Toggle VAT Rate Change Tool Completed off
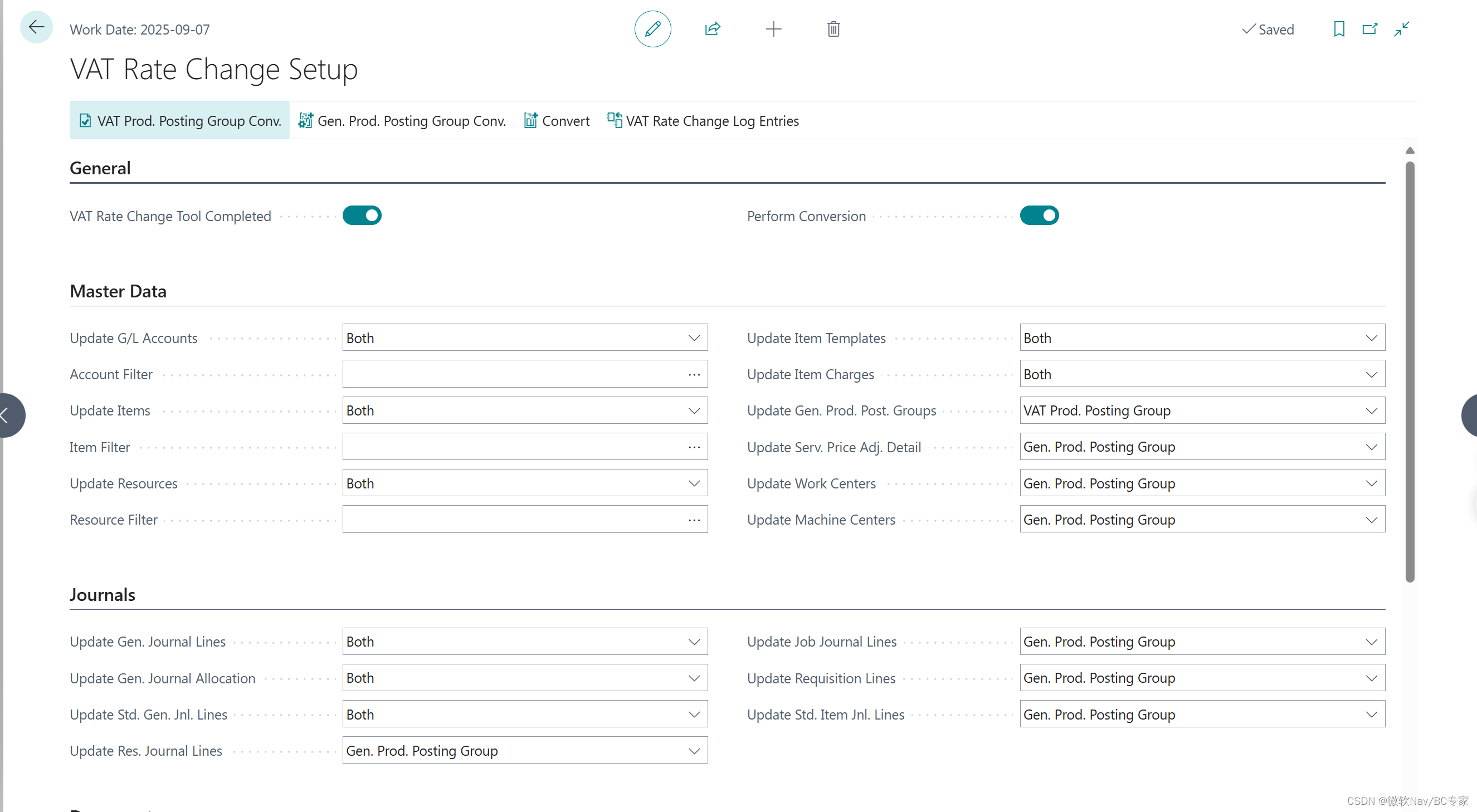The image size is (1477, 812). pyautogui.click(x=362, y=216)
